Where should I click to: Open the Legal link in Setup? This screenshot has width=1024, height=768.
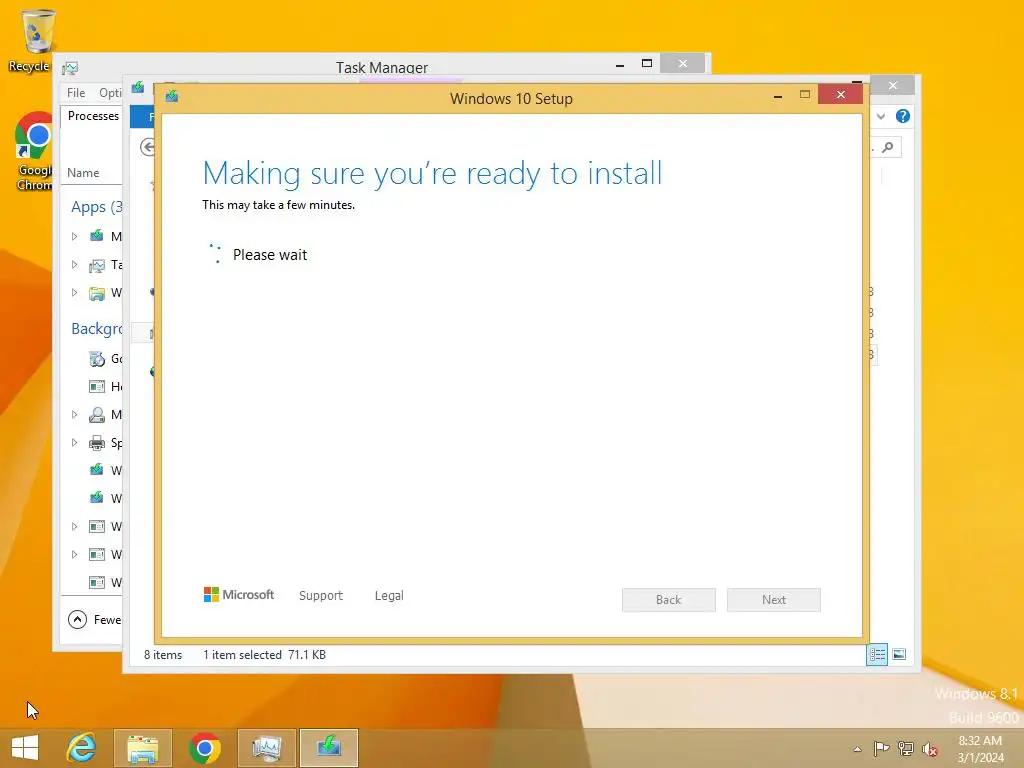(x=389, y=596)
